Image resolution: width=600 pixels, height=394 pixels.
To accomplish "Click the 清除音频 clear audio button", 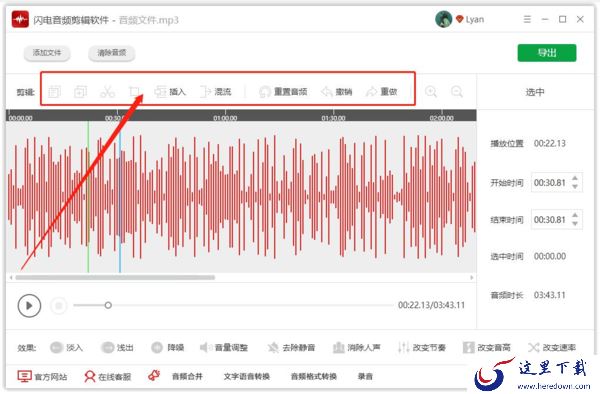I will click(x=111, y=53).
